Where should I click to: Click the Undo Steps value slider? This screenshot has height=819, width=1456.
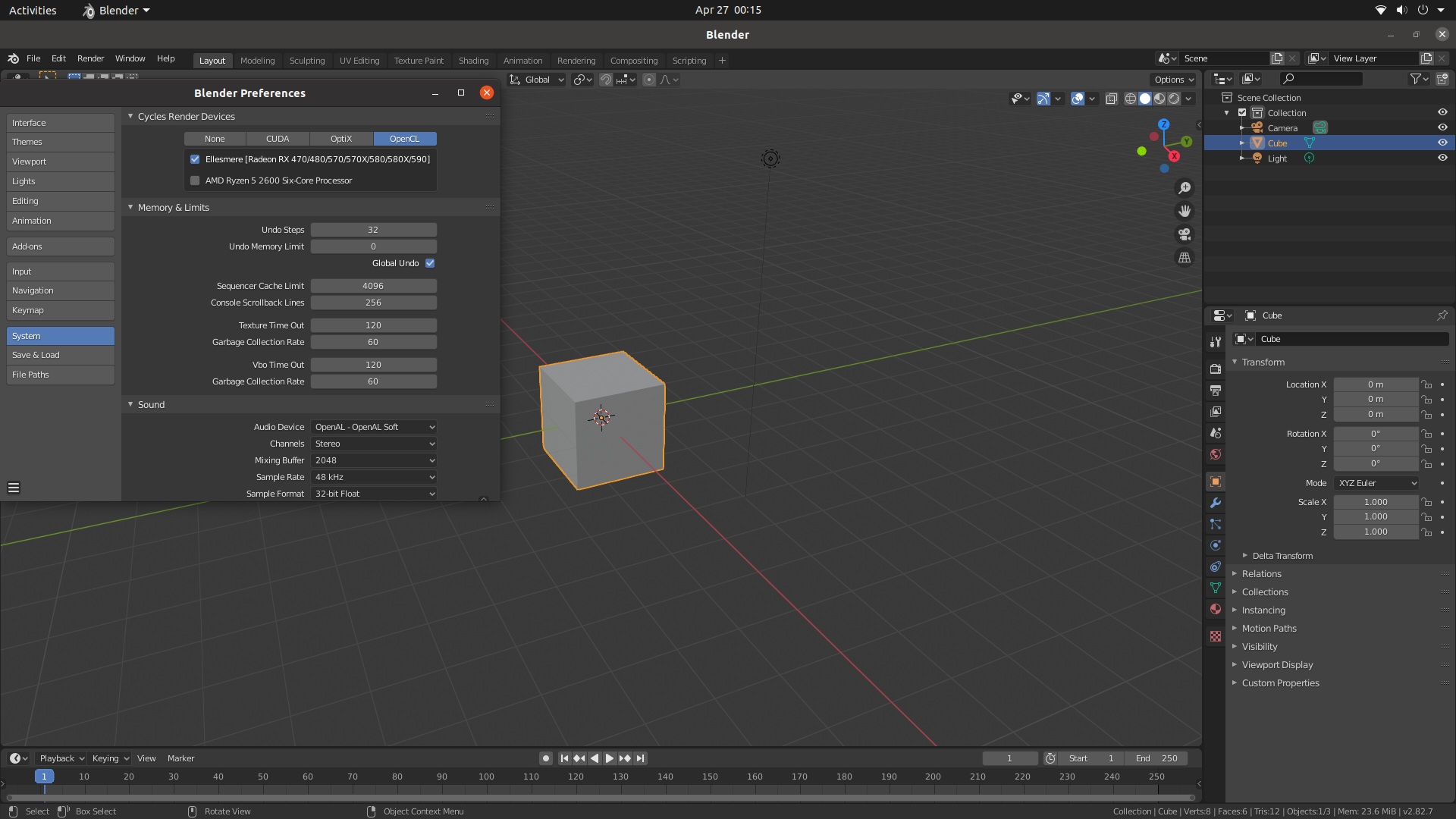[373, 230]
